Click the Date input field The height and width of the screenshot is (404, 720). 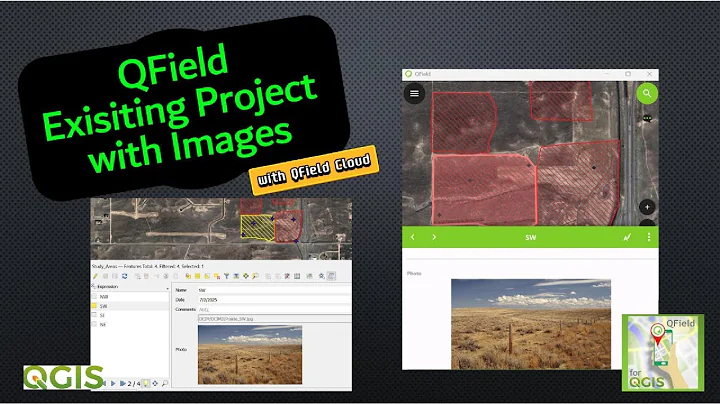(x=274, y=300)
